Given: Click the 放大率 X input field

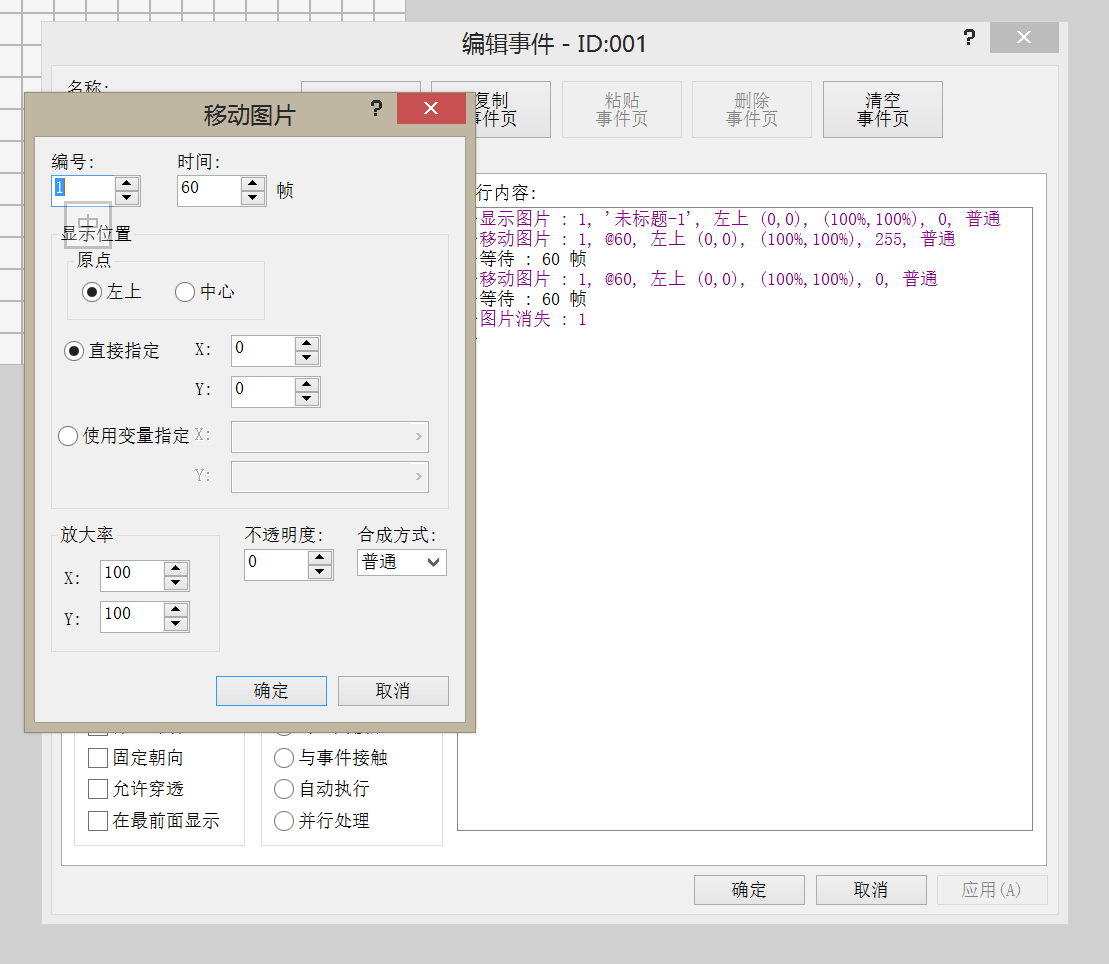Looking at the screenshot, I should point(132,576).
